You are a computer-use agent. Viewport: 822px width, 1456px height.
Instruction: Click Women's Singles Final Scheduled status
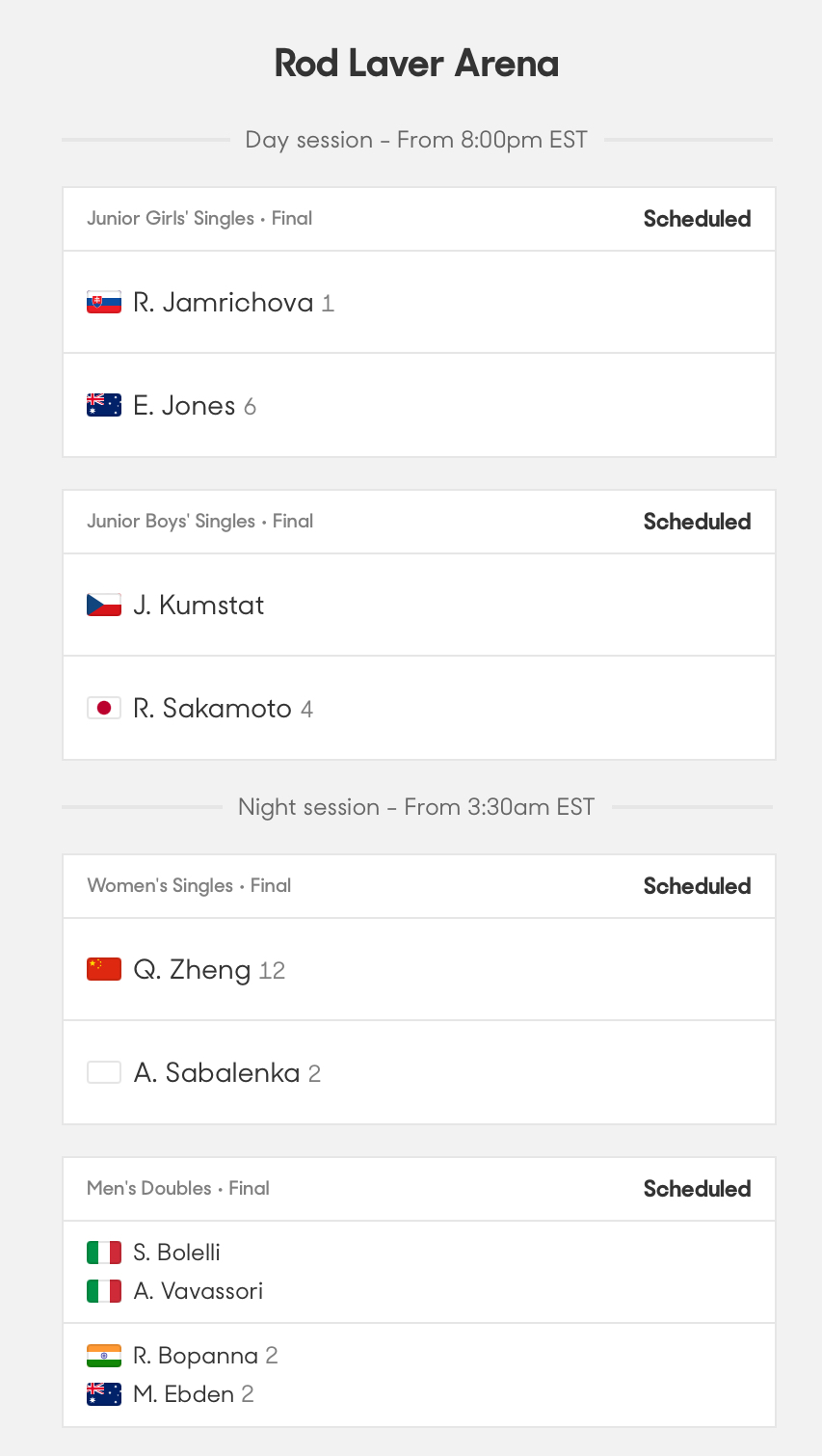pos(697,886)
